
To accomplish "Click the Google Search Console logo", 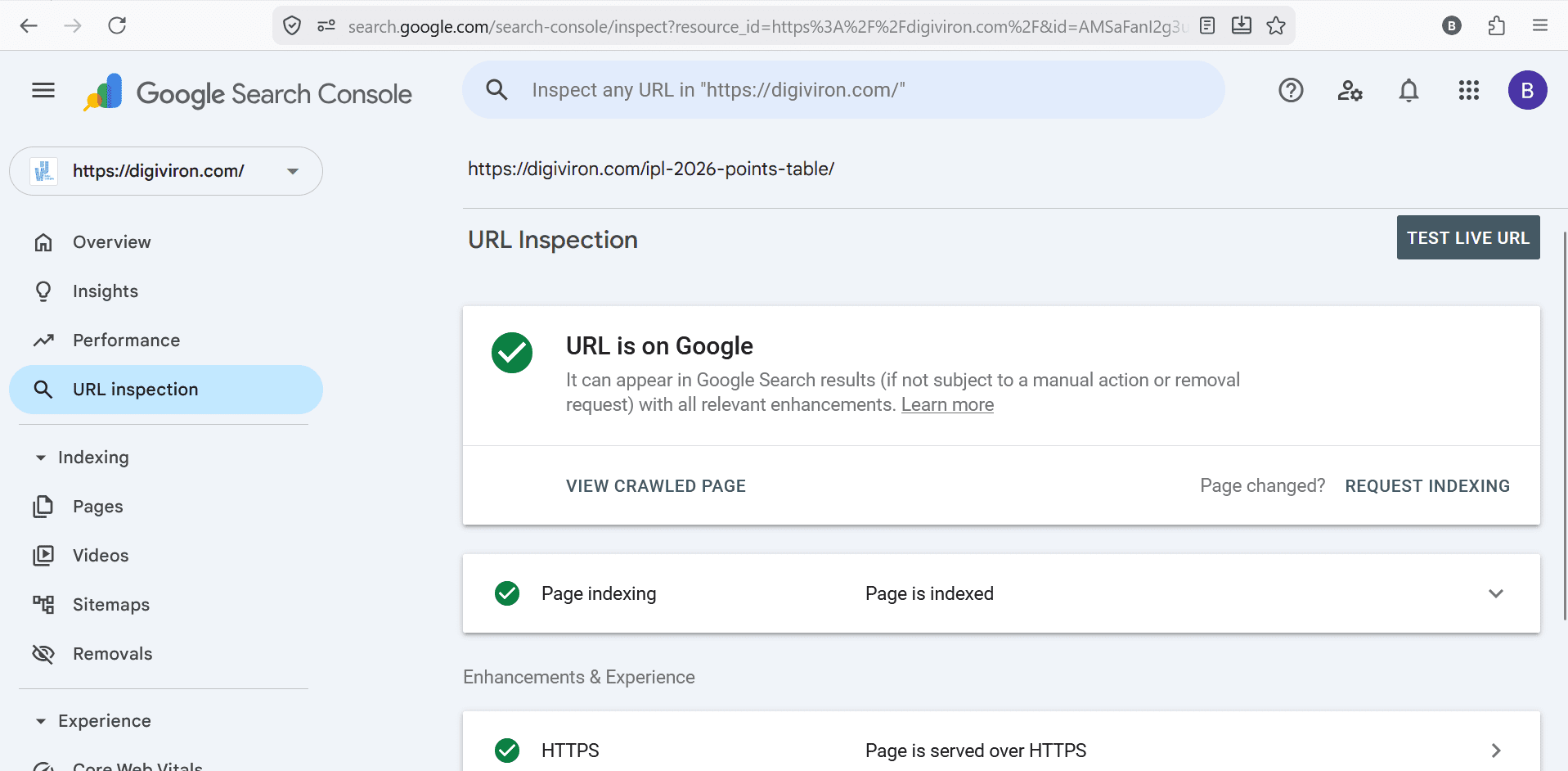I will coord(248,93).
